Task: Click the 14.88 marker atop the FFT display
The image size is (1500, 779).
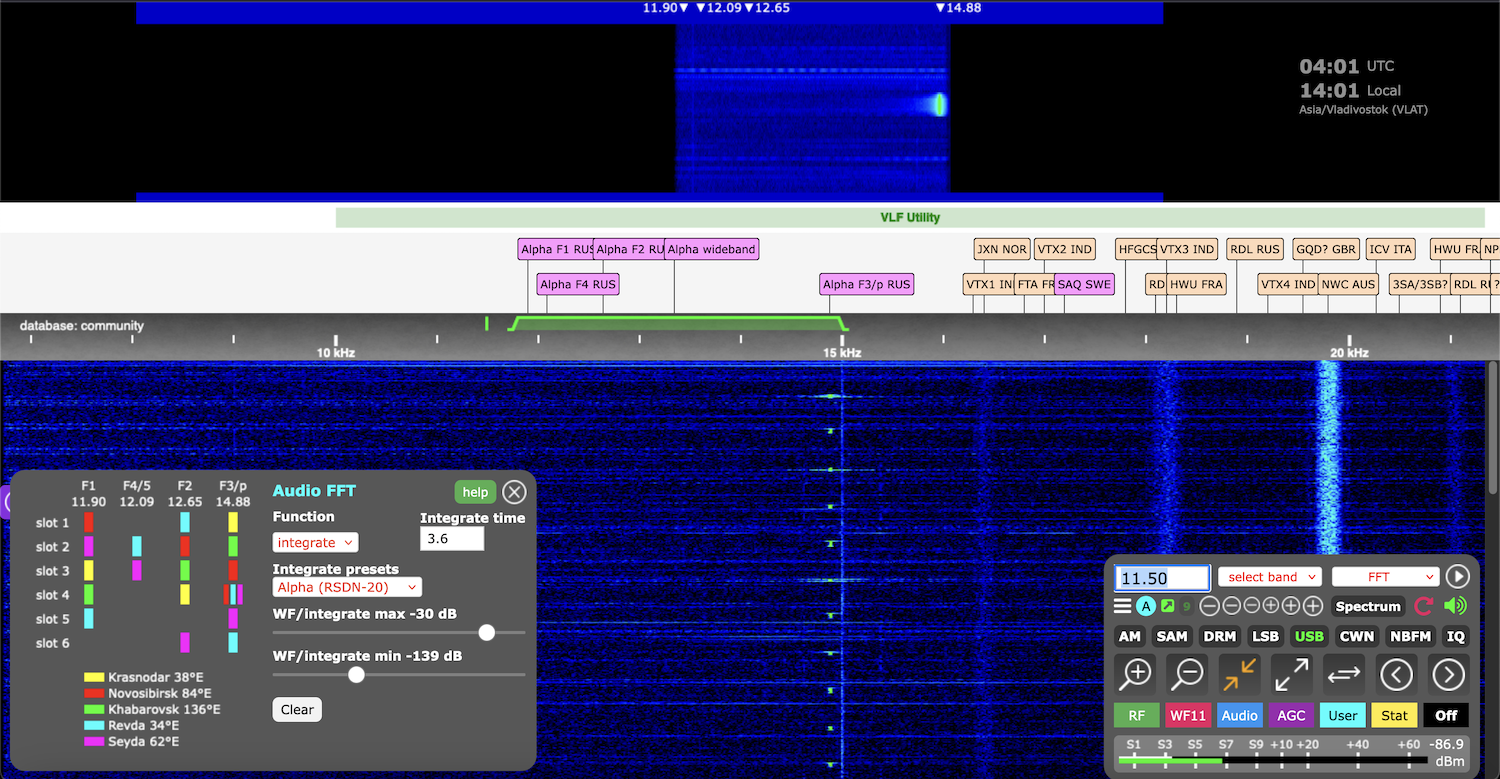Action: click(x=958, y=8)
